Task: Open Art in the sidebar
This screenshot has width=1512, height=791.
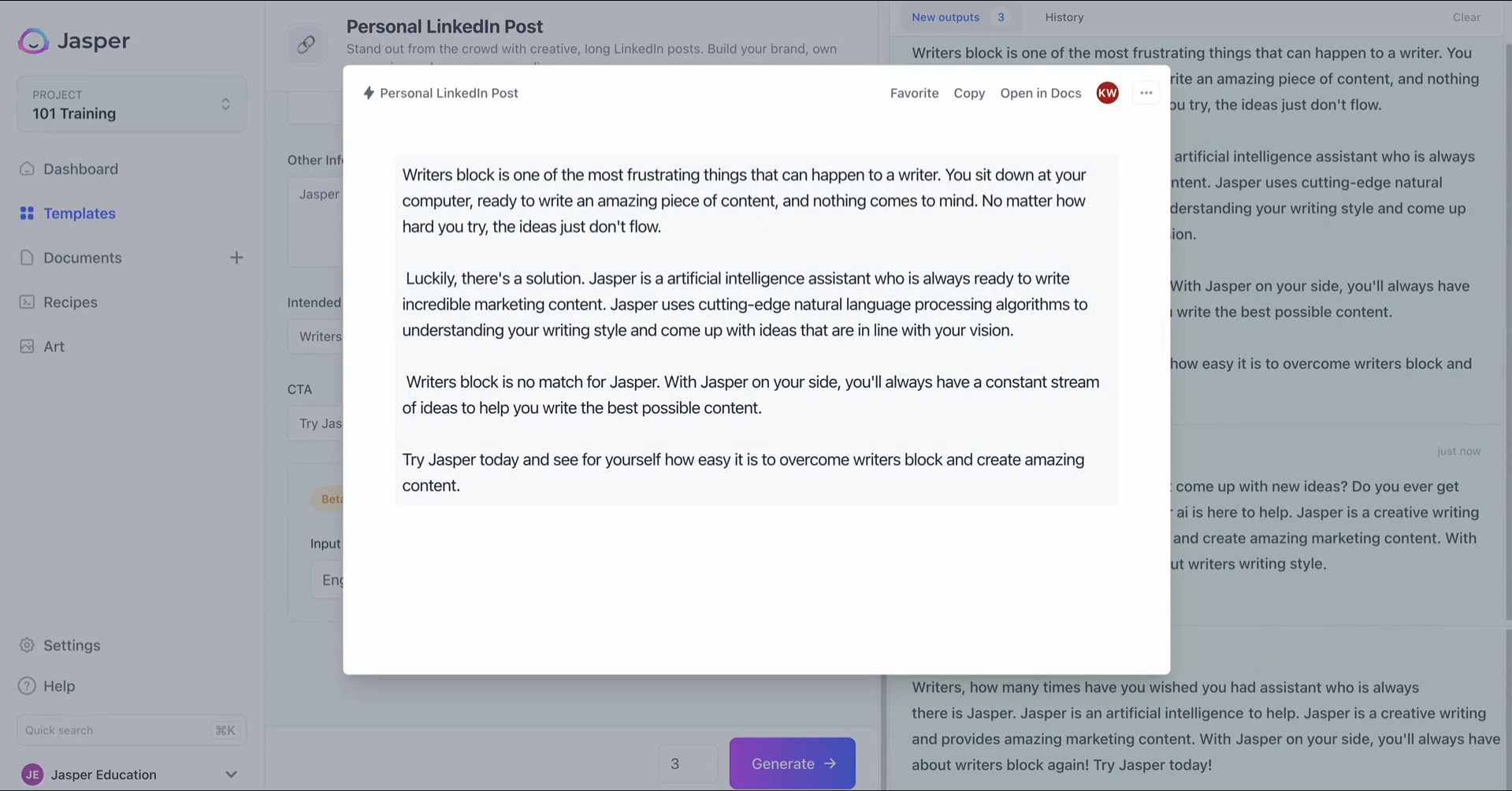Action: click(x=54, y=347)
